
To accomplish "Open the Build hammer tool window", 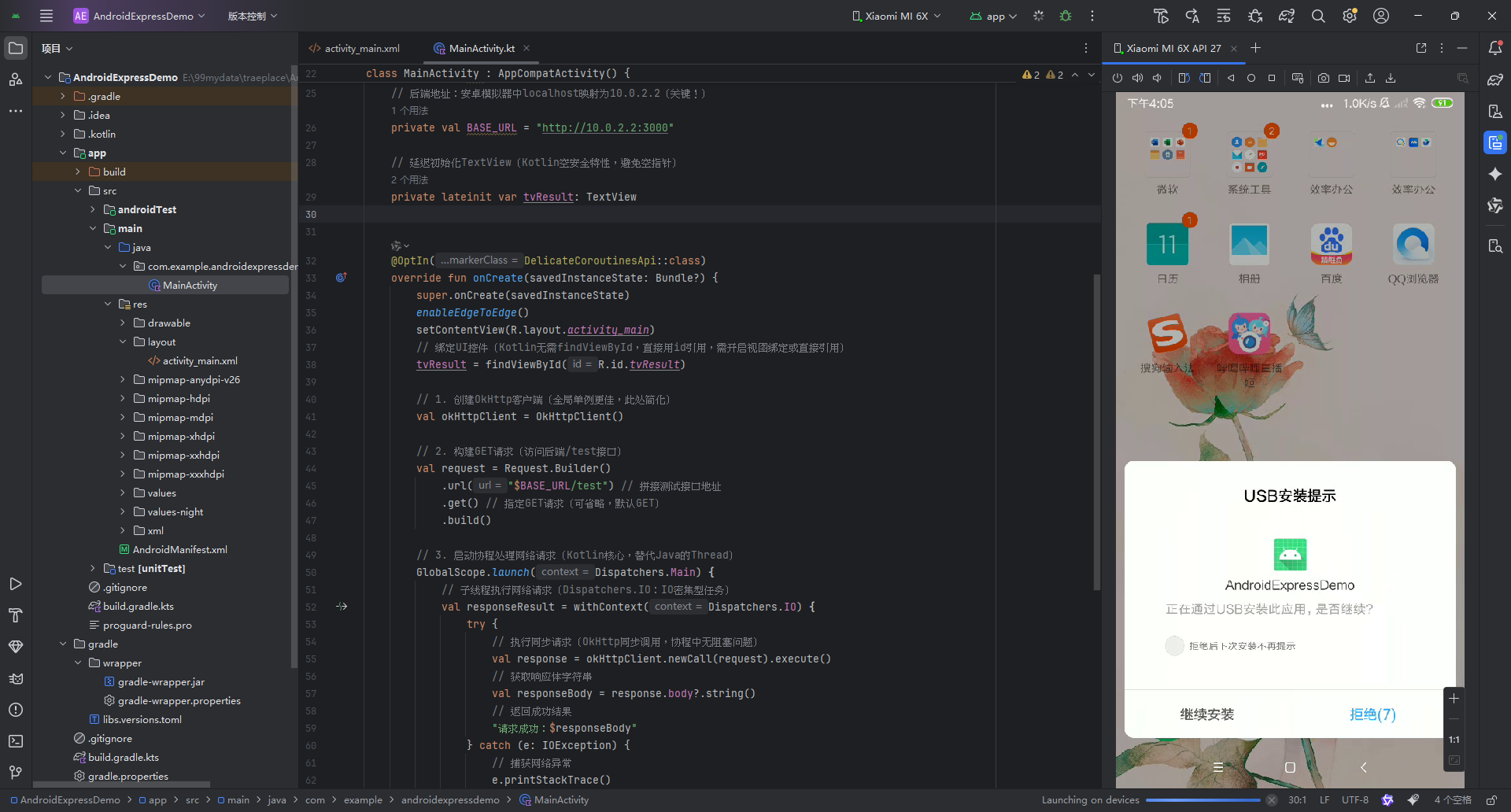I will pos(16,615).
